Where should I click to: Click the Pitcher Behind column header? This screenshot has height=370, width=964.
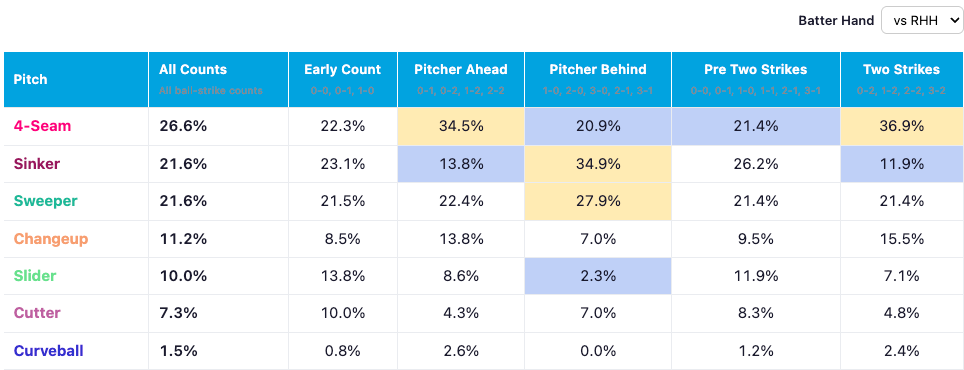(598, 80)
